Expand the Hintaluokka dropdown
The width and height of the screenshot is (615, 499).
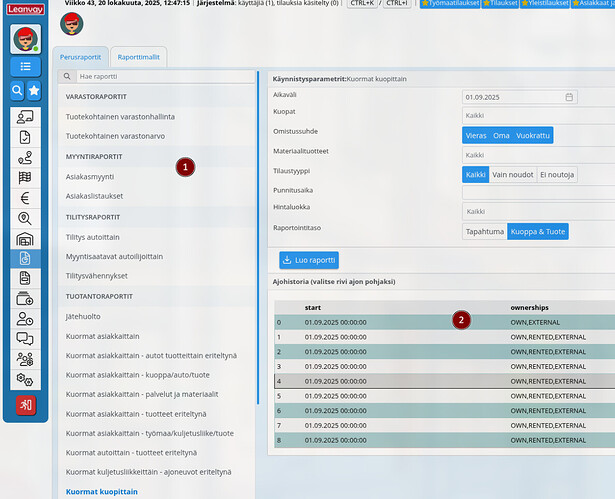point(538,212)
